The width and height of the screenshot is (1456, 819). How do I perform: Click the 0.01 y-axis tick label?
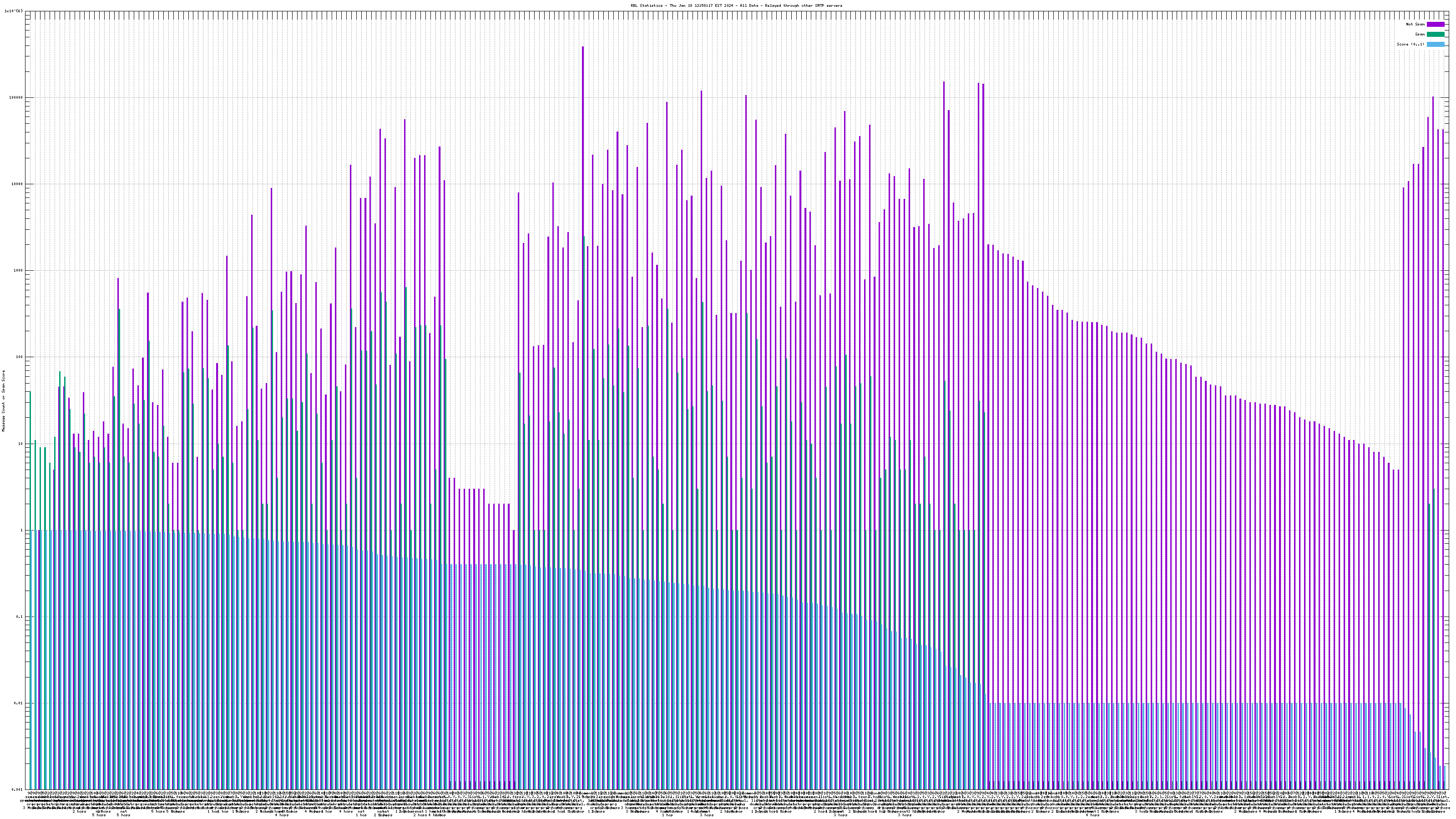[19, 703]
